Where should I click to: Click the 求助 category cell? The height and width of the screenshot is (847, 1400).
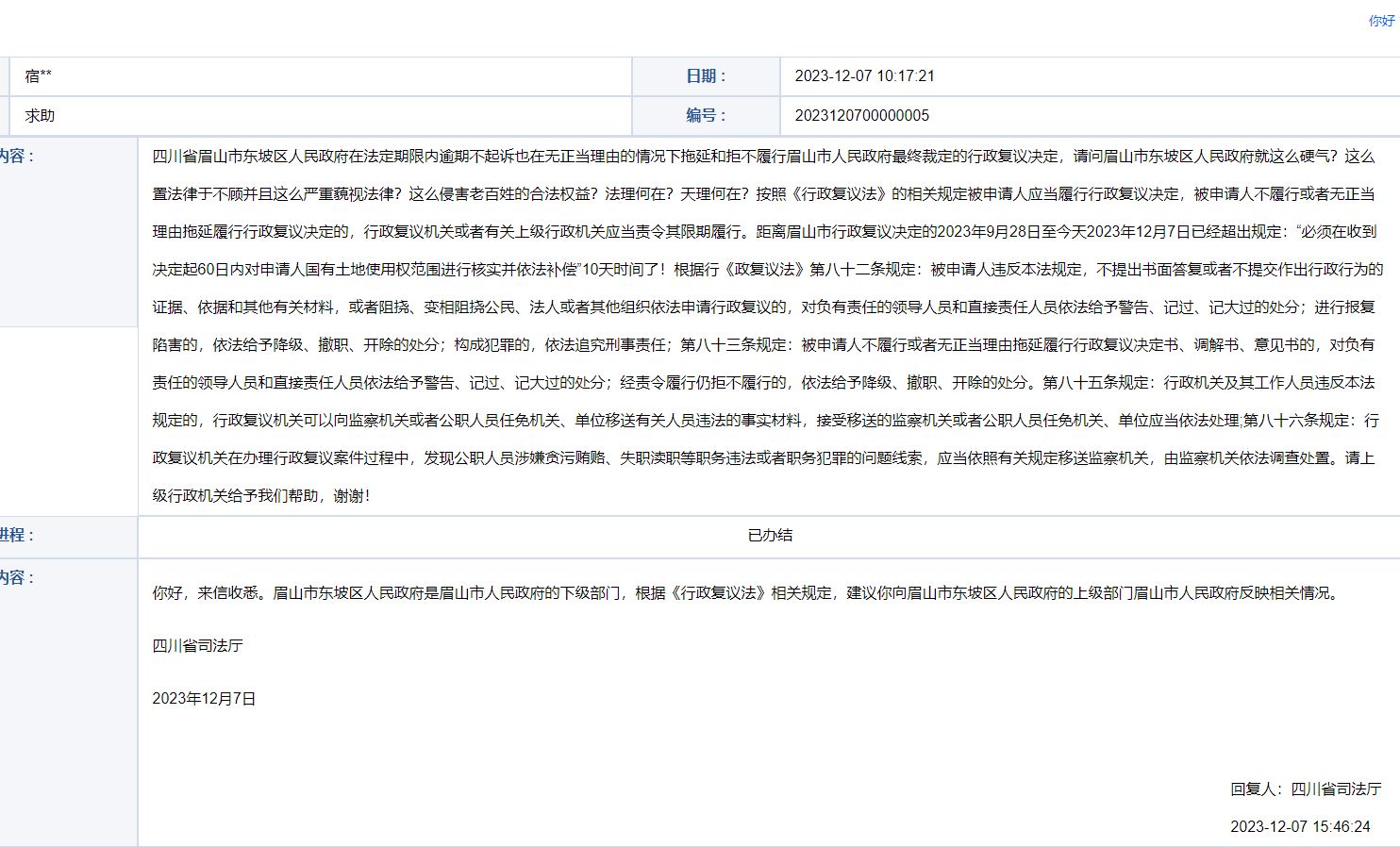point(41,116)
